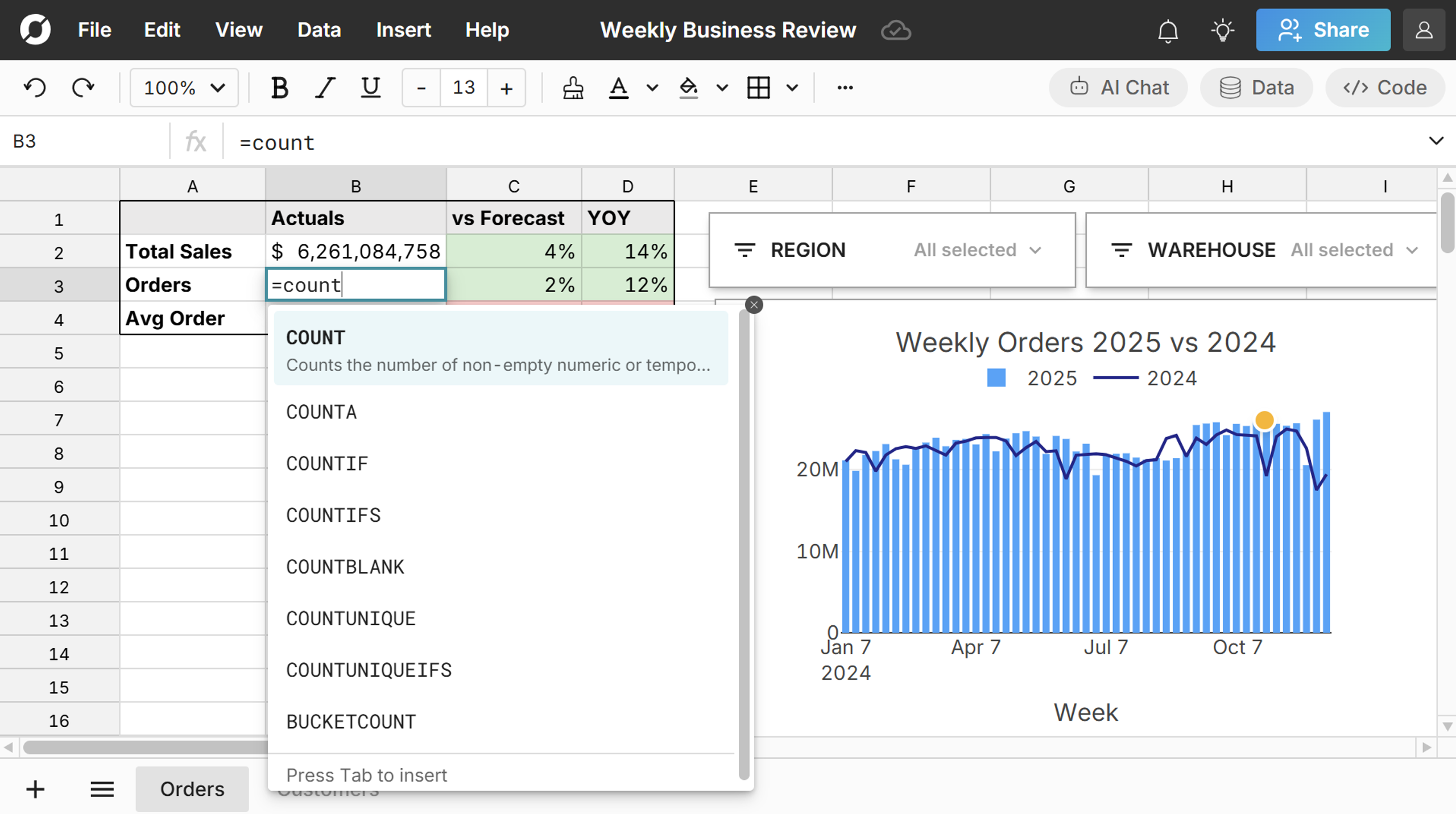Expand the formula bar chevron
This screenshot has height=814, width=1456.
point(1436,141)
